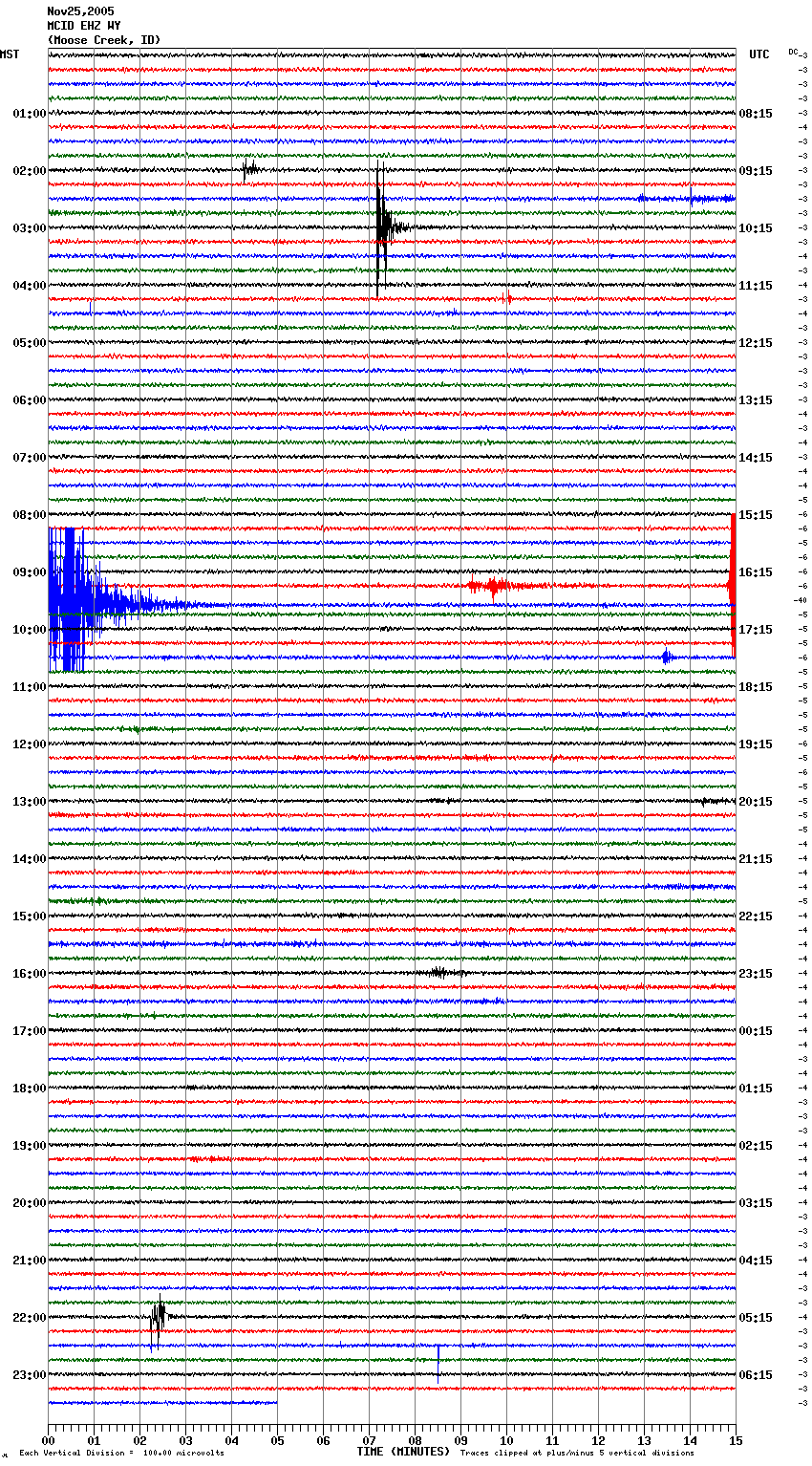Click minute tick label 05 on x-axis

277,1440
